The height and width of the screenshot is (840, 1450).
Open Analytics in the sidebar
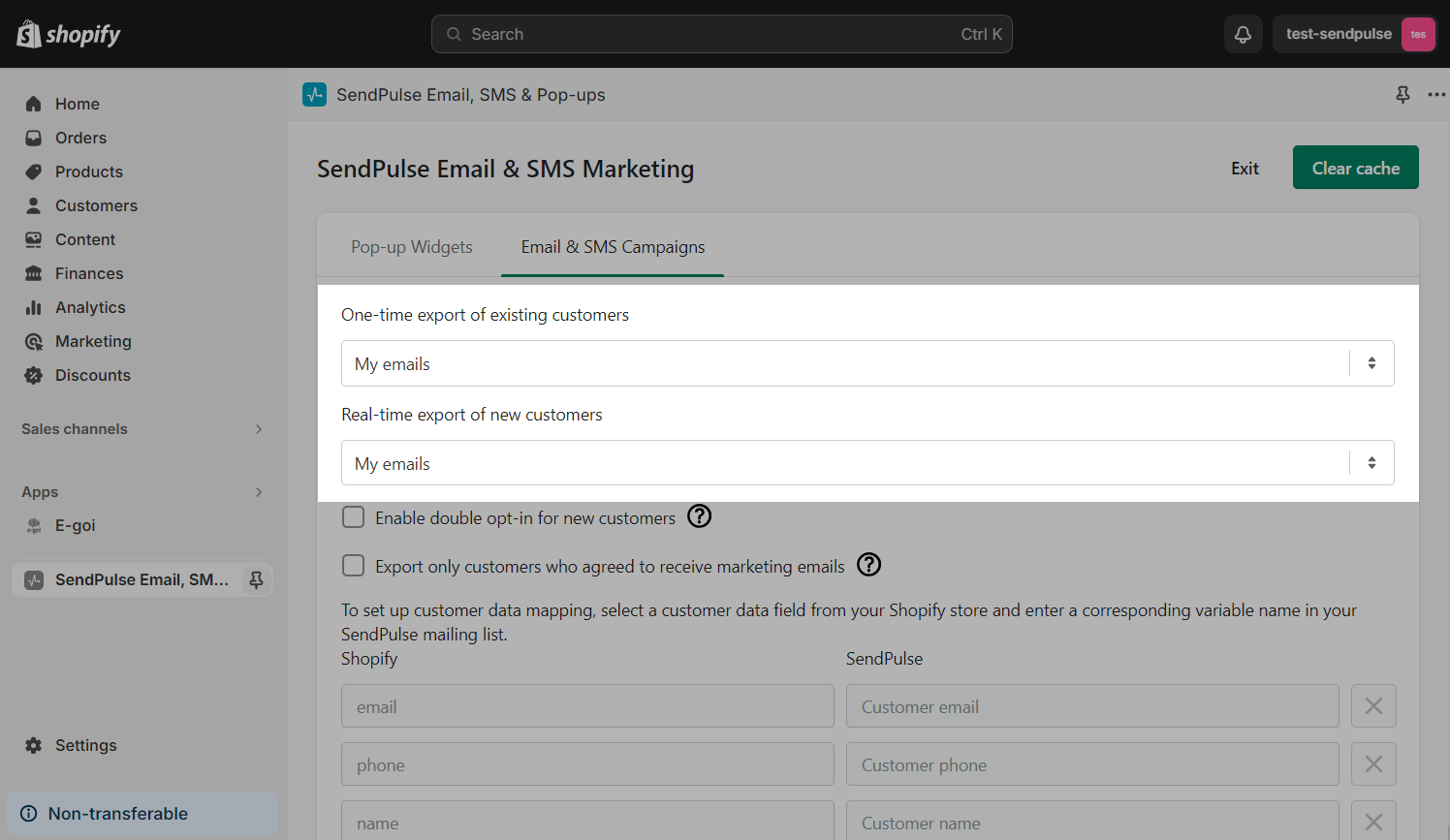[90, 307]
